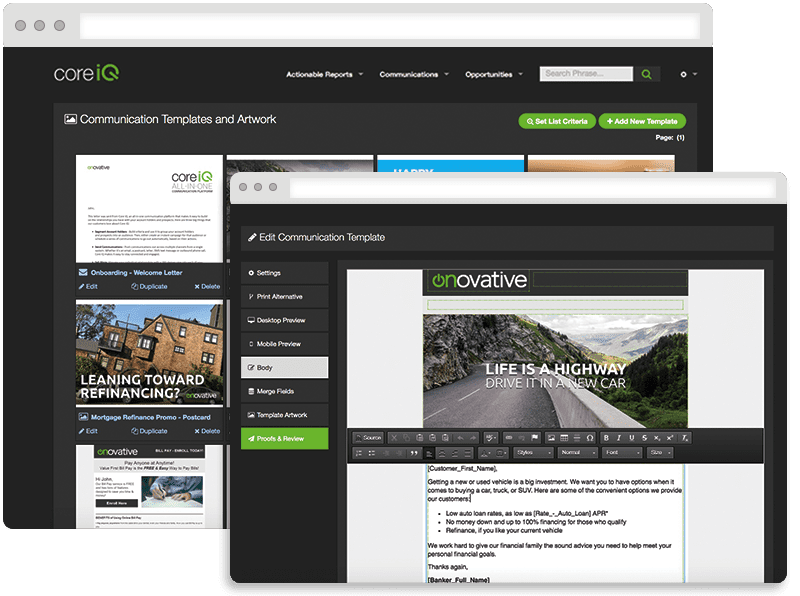
Task: Click the Paste icon in editor toolbar
Action: (419, 438)
